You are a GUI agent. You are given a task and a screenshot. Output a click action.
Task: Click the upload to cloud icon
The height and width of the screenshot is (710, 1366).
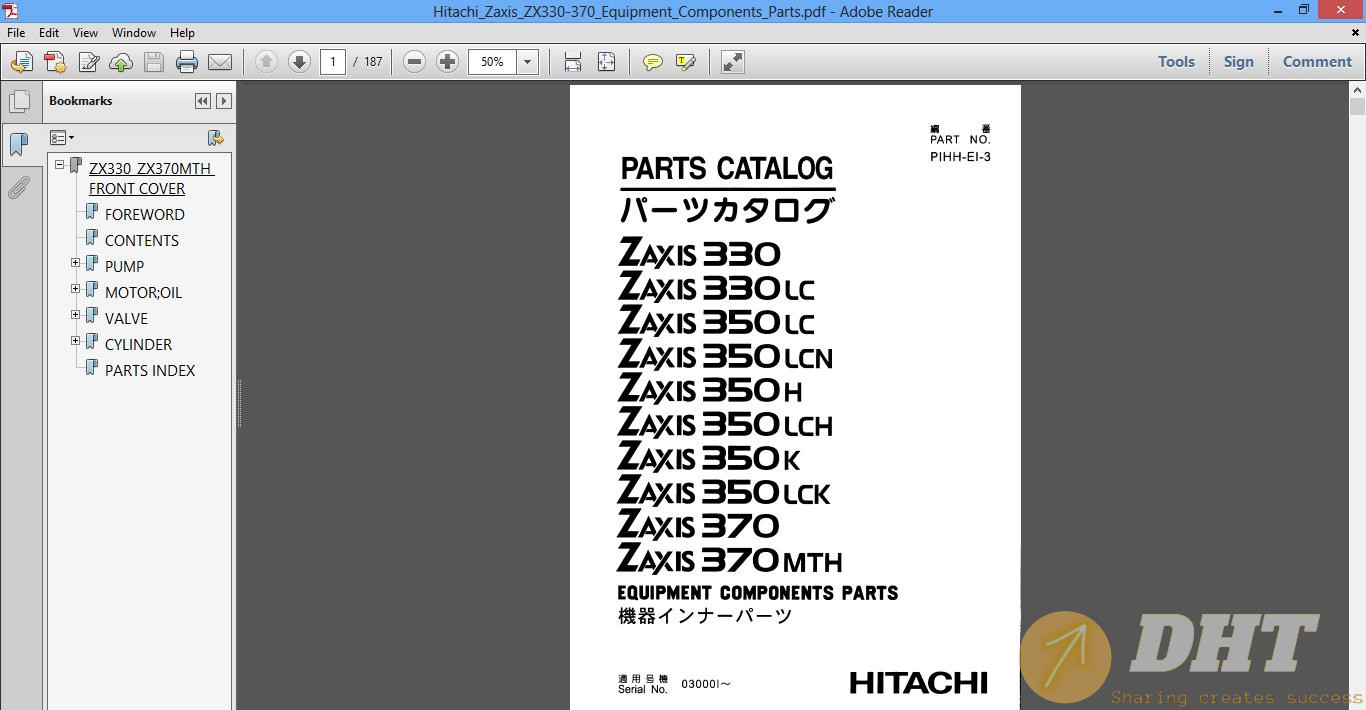121,62
